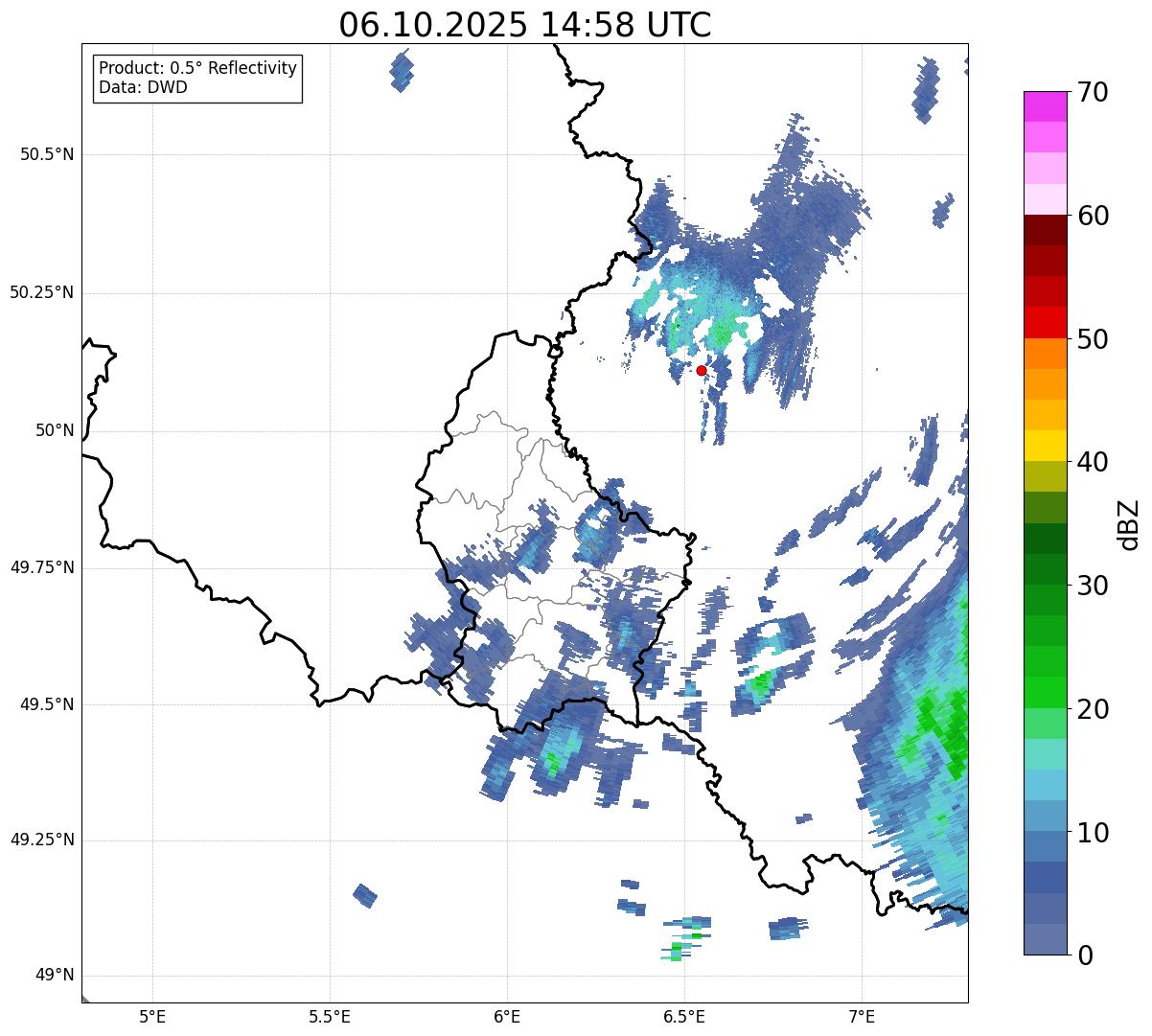The width and height of the screenshot is (1152, 1036).
Task: Click the 6°E longitude label
Action: click(507, 1017)
